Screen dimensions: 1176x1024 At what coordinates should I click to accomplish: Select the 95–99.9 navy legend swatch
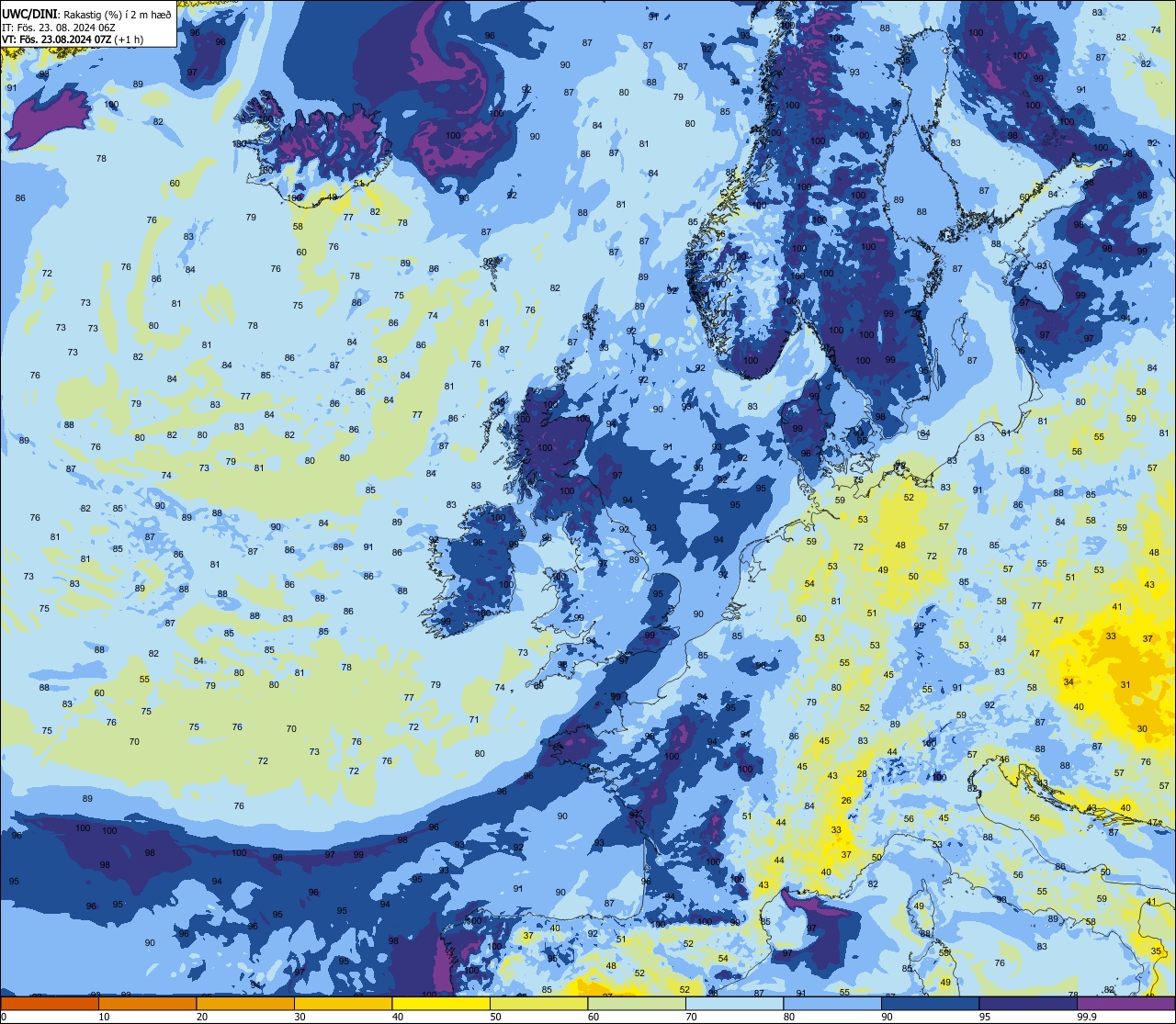point(1028,1003)
